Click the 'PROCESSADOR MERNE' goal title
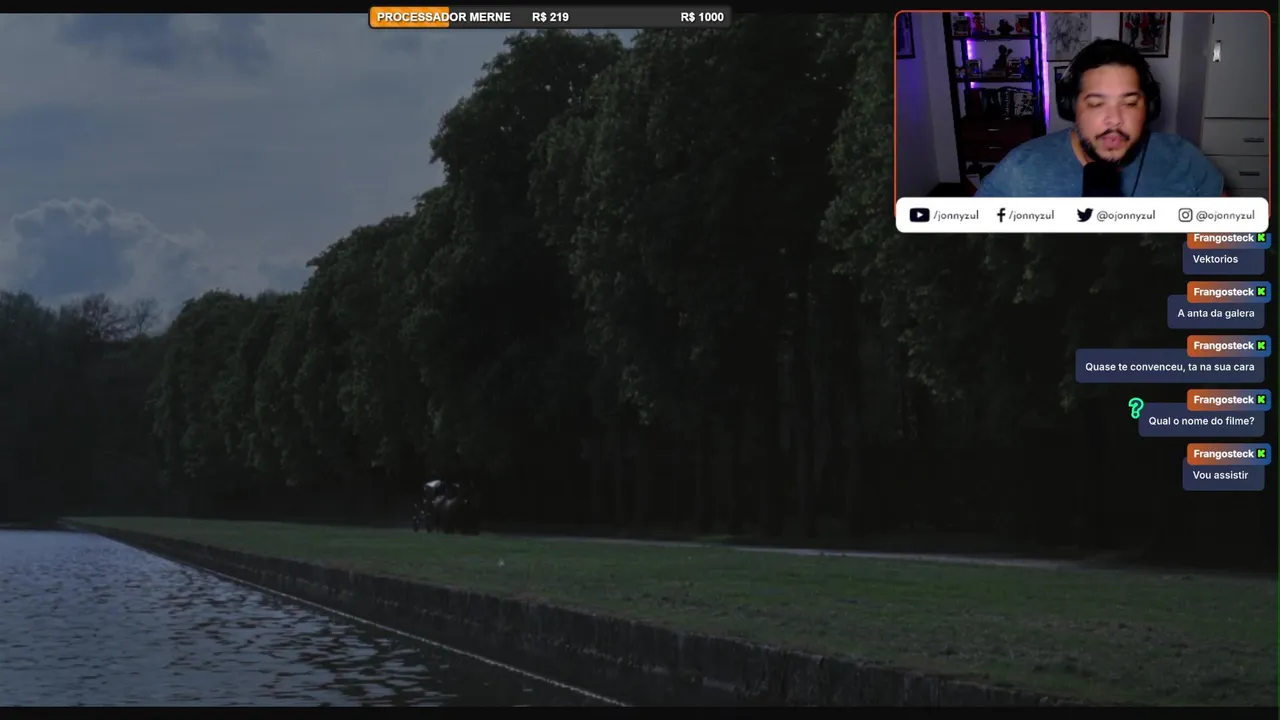This screenshot has height=720, width=1280. pyautogui.click(x=443, y=17)
